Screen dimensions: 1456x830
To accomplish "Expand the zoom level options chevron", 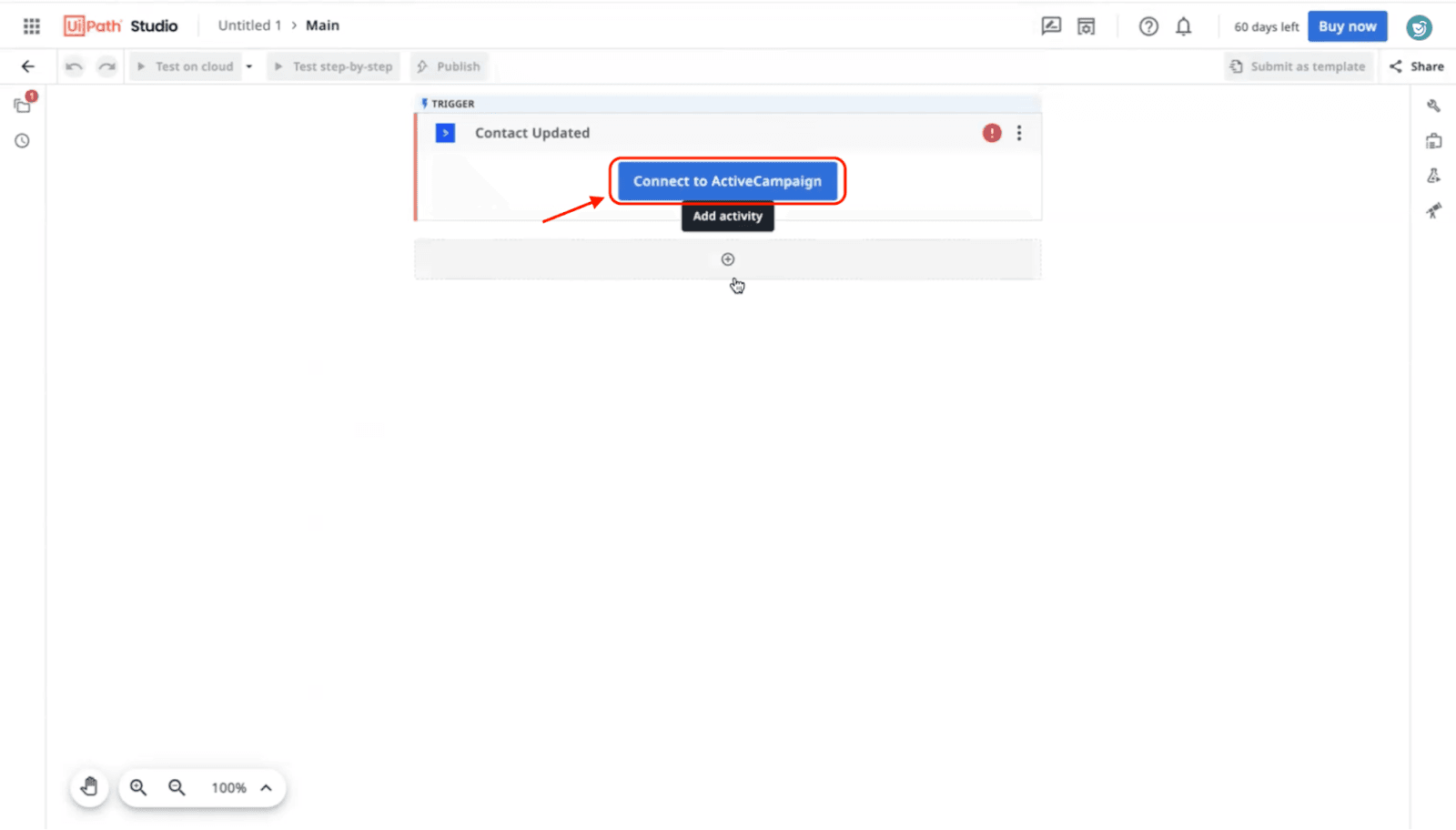I will (x=266, y=788).
